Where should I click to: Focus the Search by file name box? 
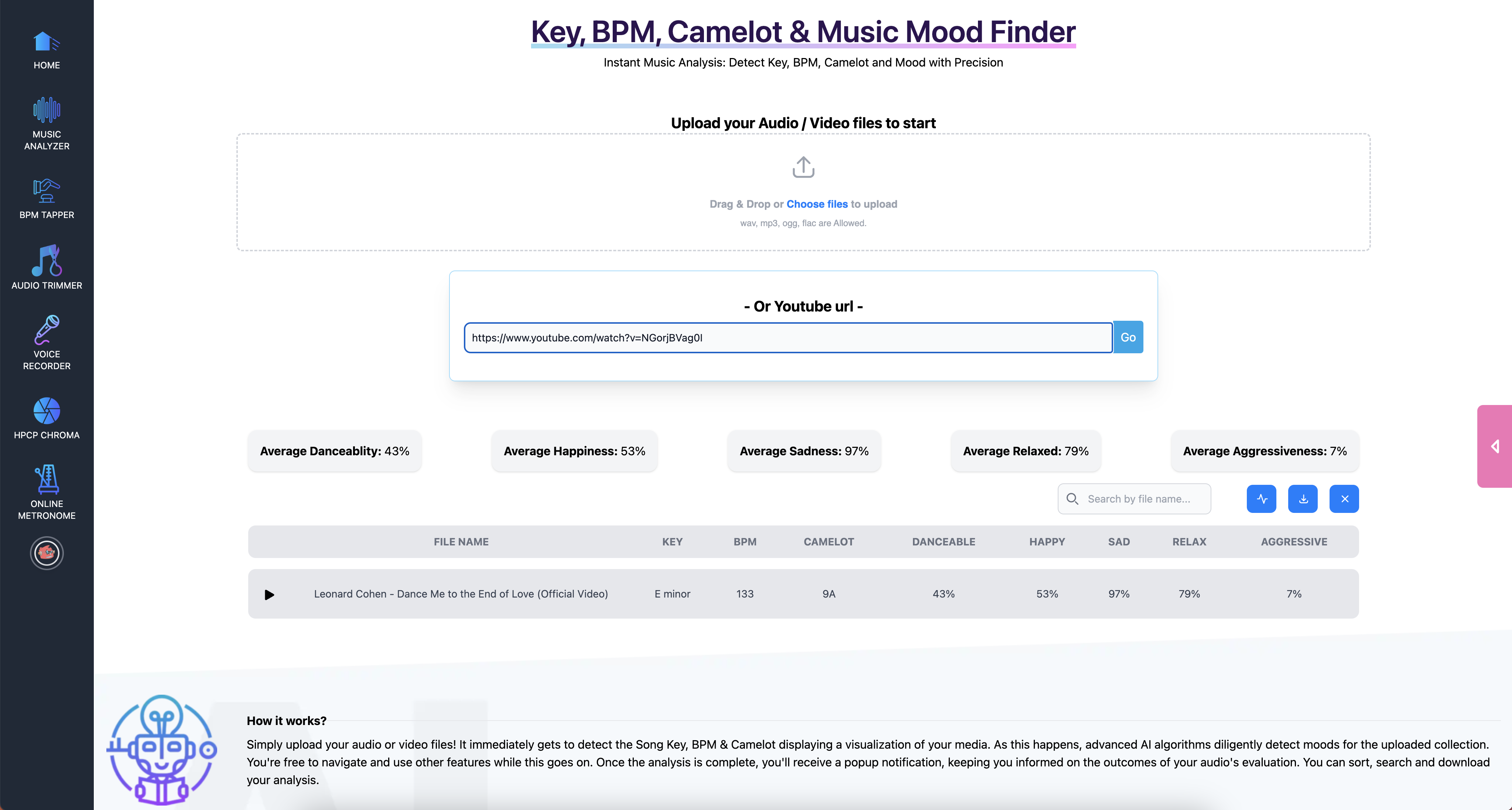1142,499
